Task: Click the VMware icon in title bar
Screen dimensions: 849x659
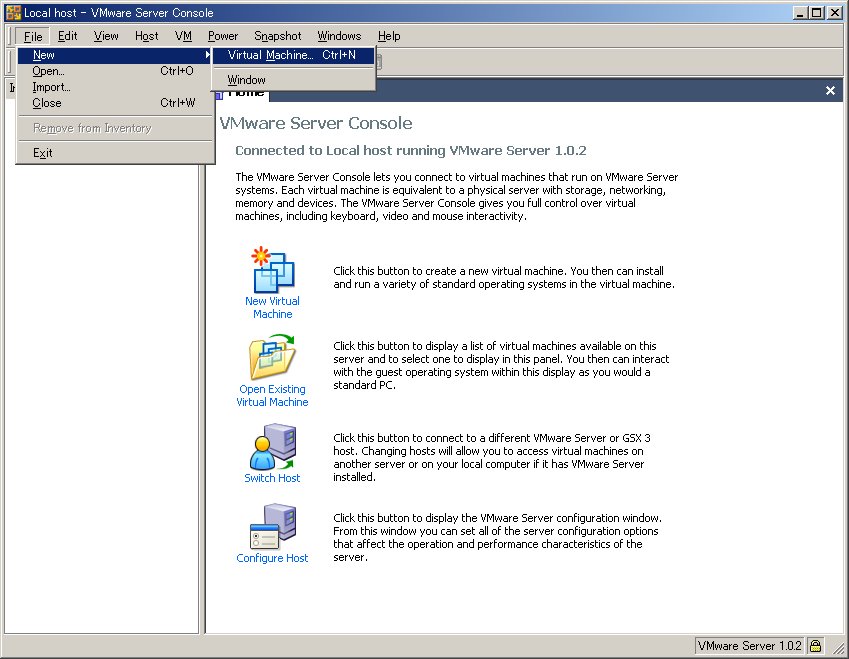Action: pyautogui.click(x=13, y=12)
